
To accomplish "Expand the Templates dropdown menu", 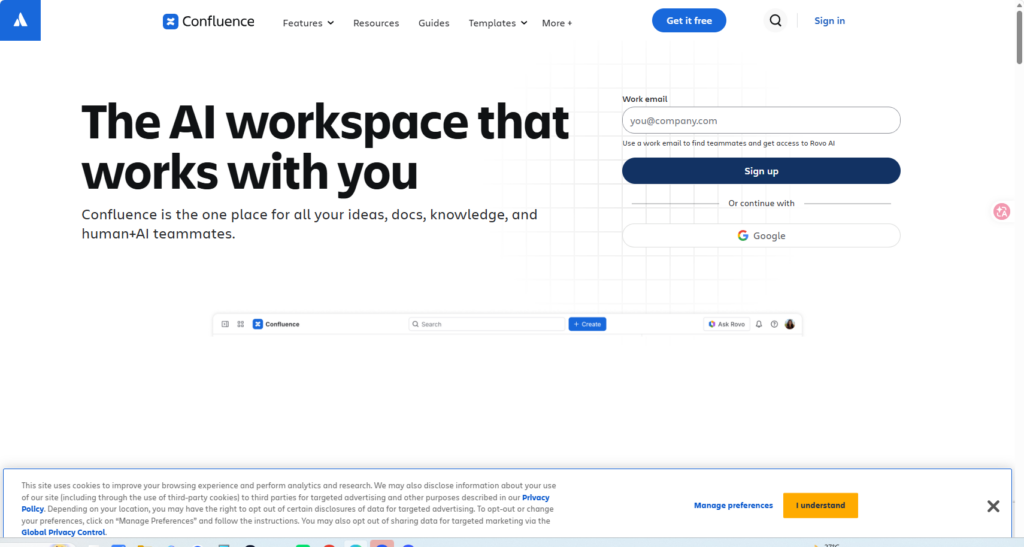I will pos(498,23).
